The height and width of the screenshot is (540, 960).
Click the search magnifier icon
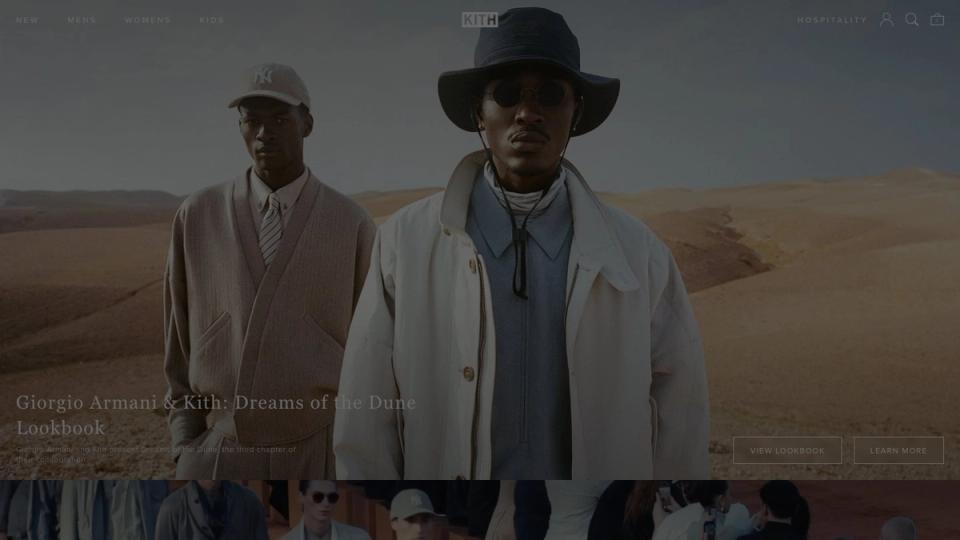[912, 20]
